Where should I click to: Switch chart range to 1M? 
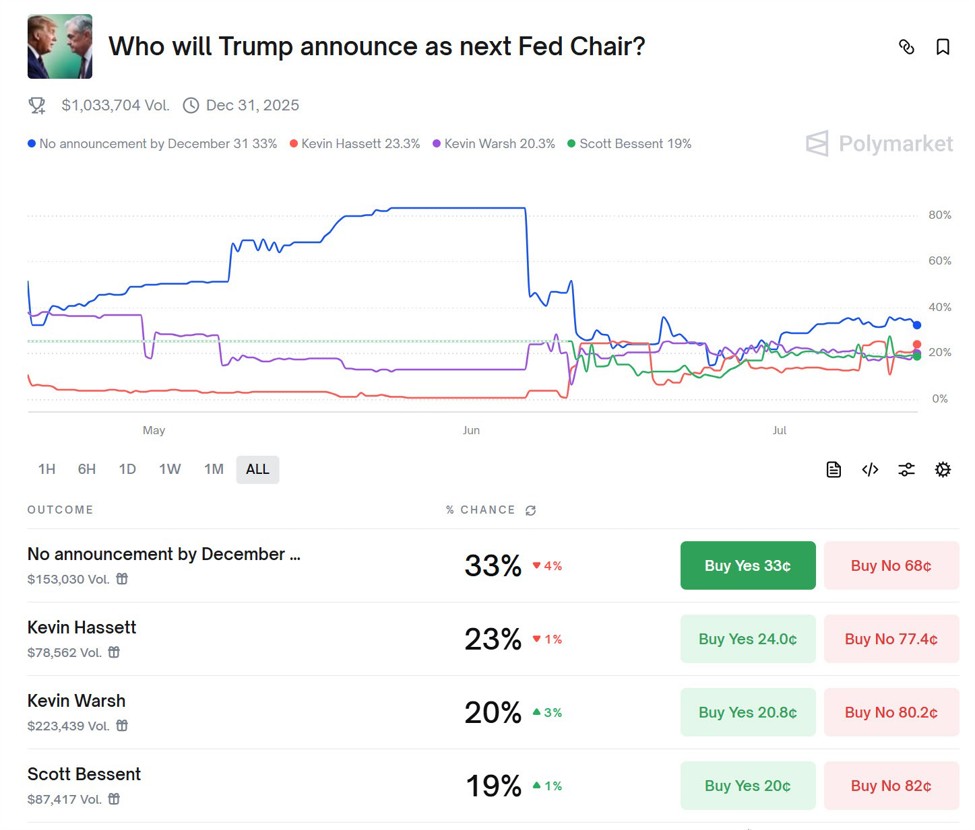pos(213,469)
